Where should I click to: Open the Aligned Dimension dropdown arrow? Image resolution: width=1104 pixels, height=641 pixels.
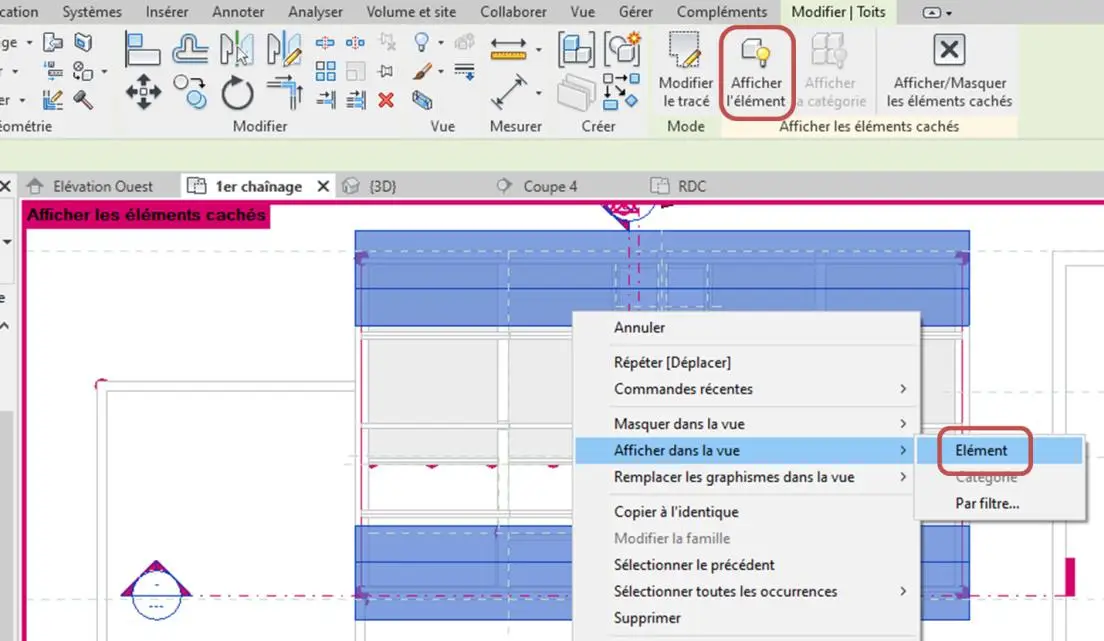(539, 92)
